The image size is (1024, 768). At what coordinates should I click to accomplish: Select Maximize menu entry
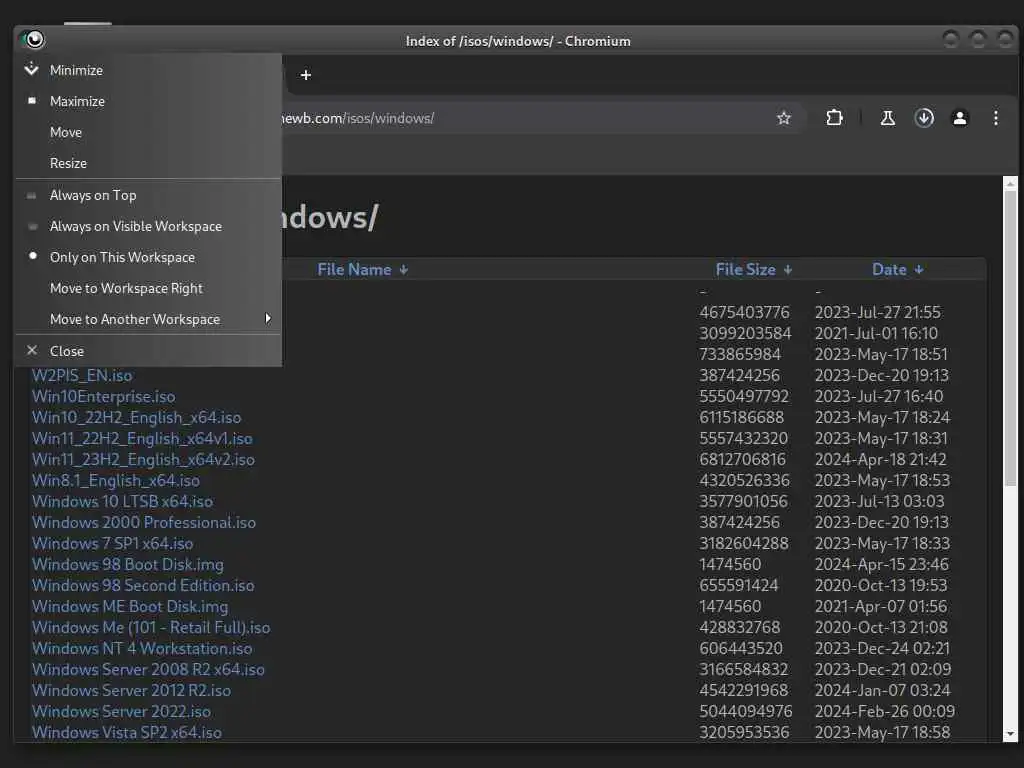coord(148,101)
